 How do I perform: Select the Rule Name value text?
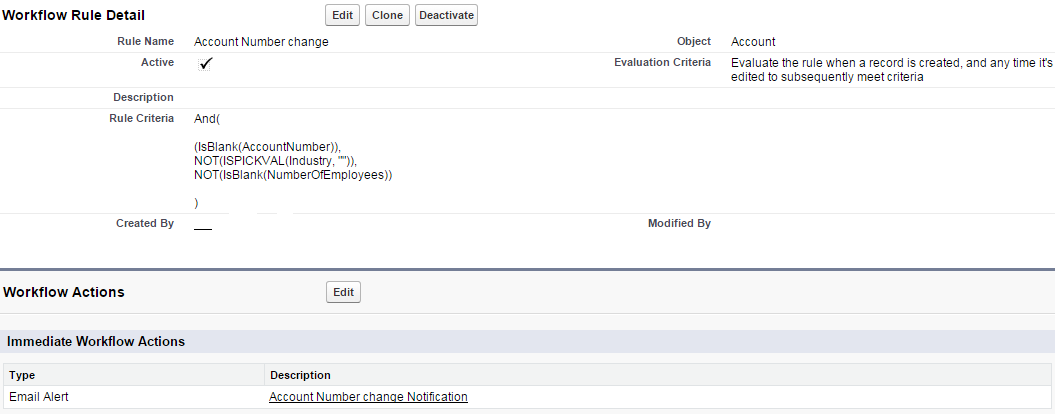click(261, 42)
